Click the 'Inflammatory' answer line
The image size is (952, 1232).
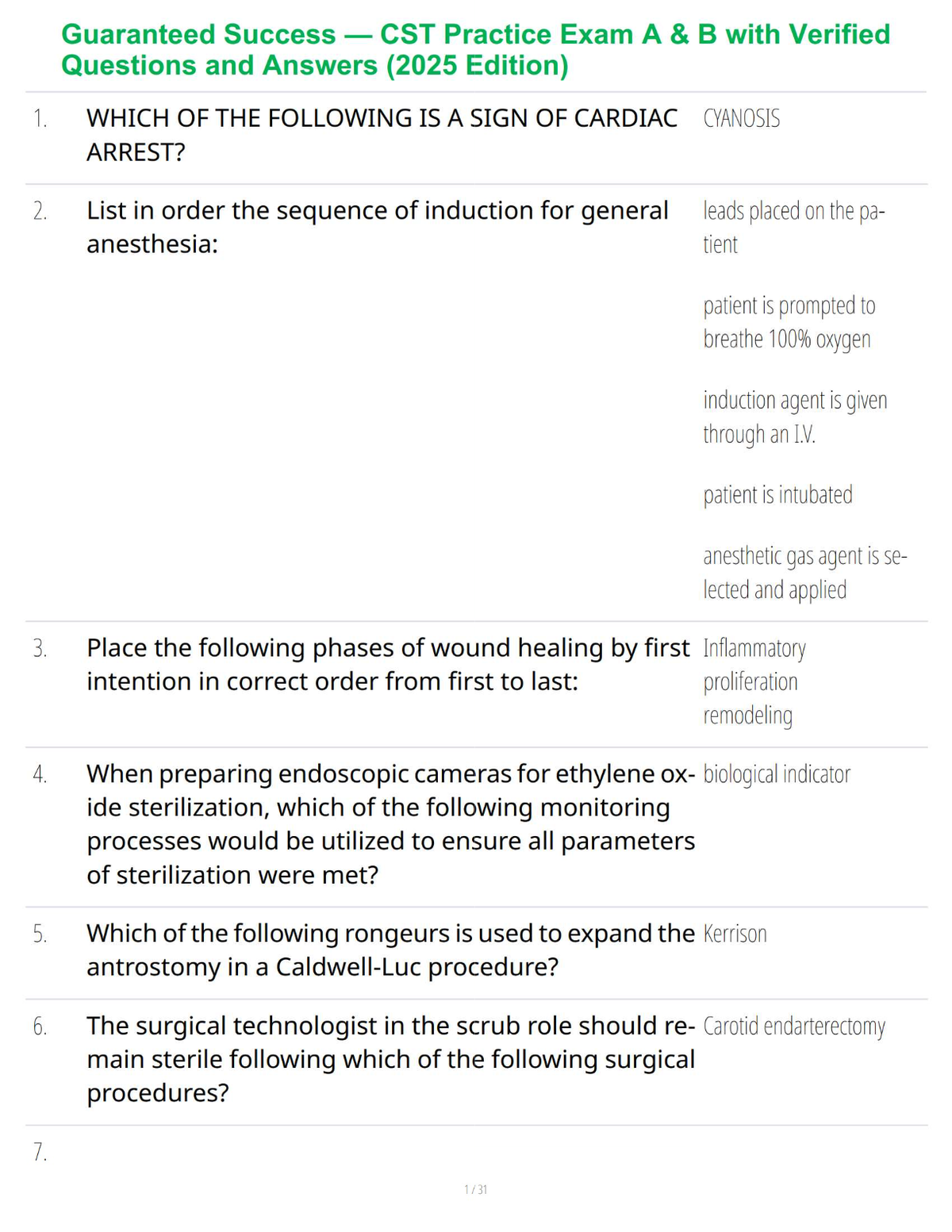click(x=754, y=649)
